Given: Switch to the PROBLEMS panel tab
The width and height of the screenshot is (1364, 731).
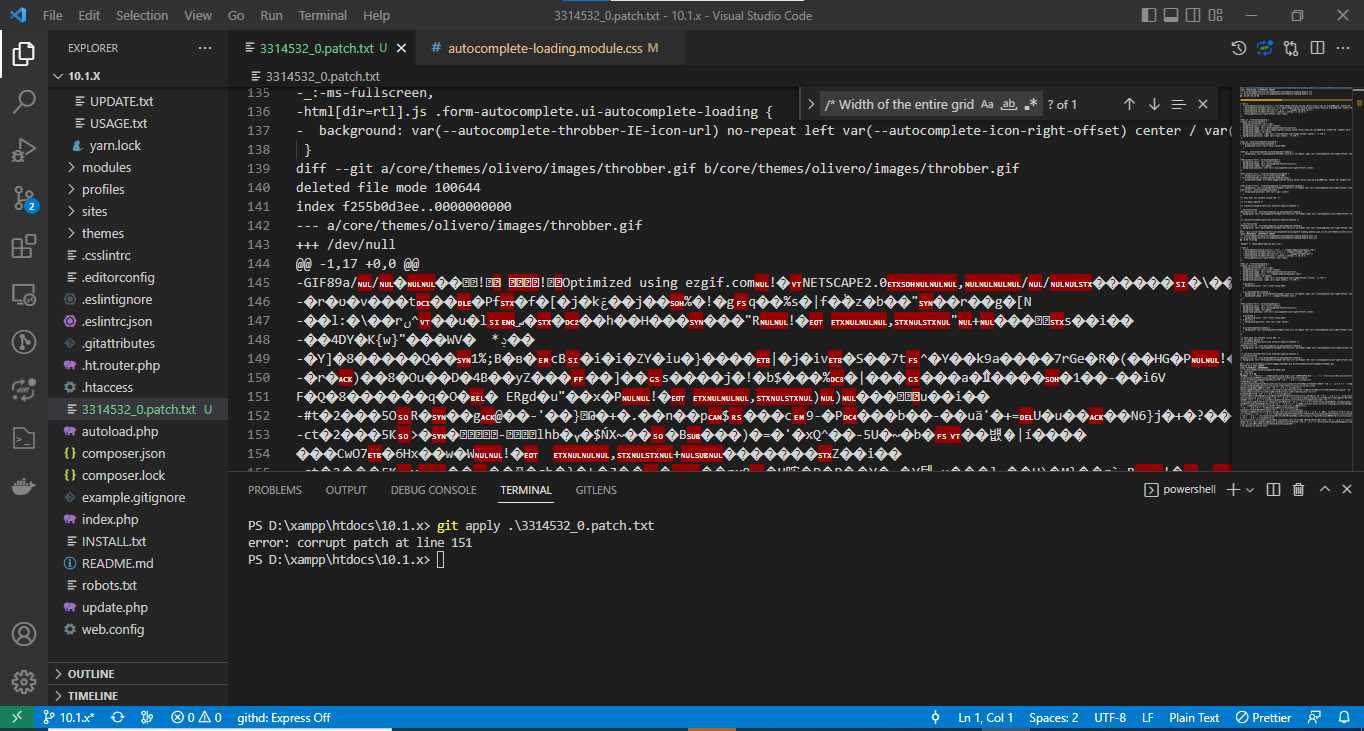Looking at the screenshot, I should 274,490.
